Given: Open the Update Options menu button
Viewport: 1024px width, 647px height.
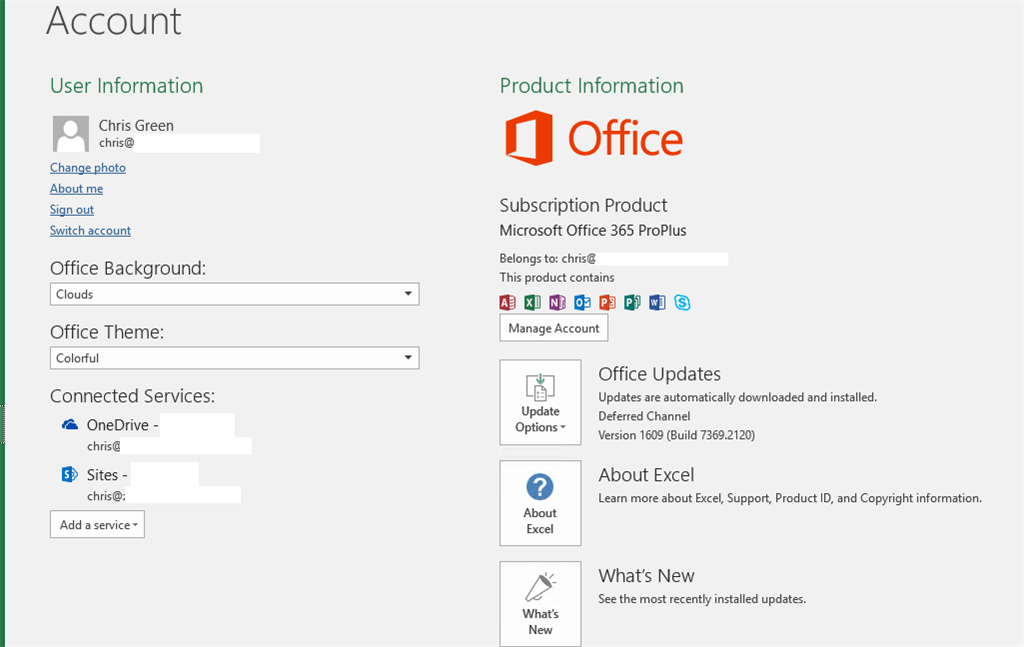Looking at the screenshot, I should [540, 402].
